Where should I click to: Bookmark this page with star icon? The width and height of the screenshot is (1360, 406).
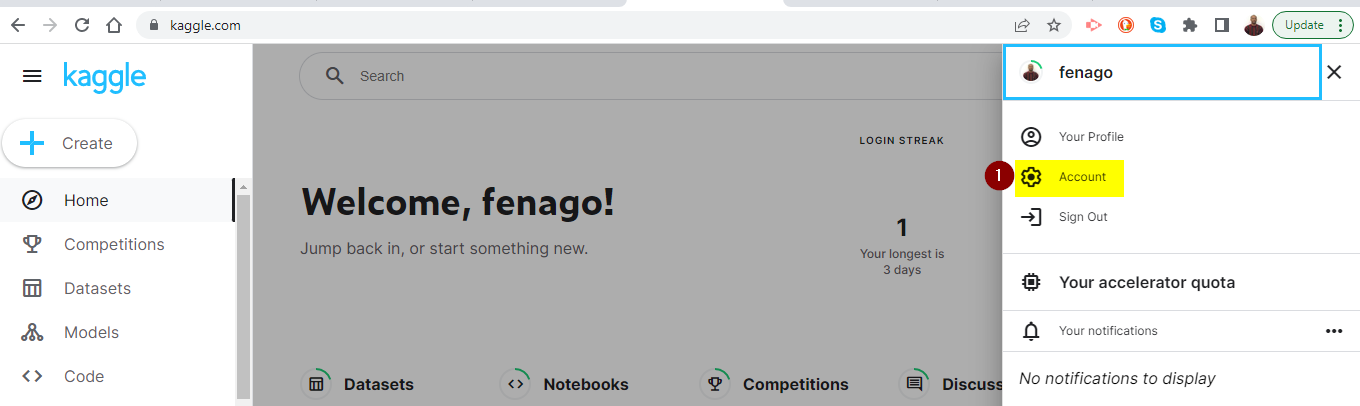pos(1053,25)
